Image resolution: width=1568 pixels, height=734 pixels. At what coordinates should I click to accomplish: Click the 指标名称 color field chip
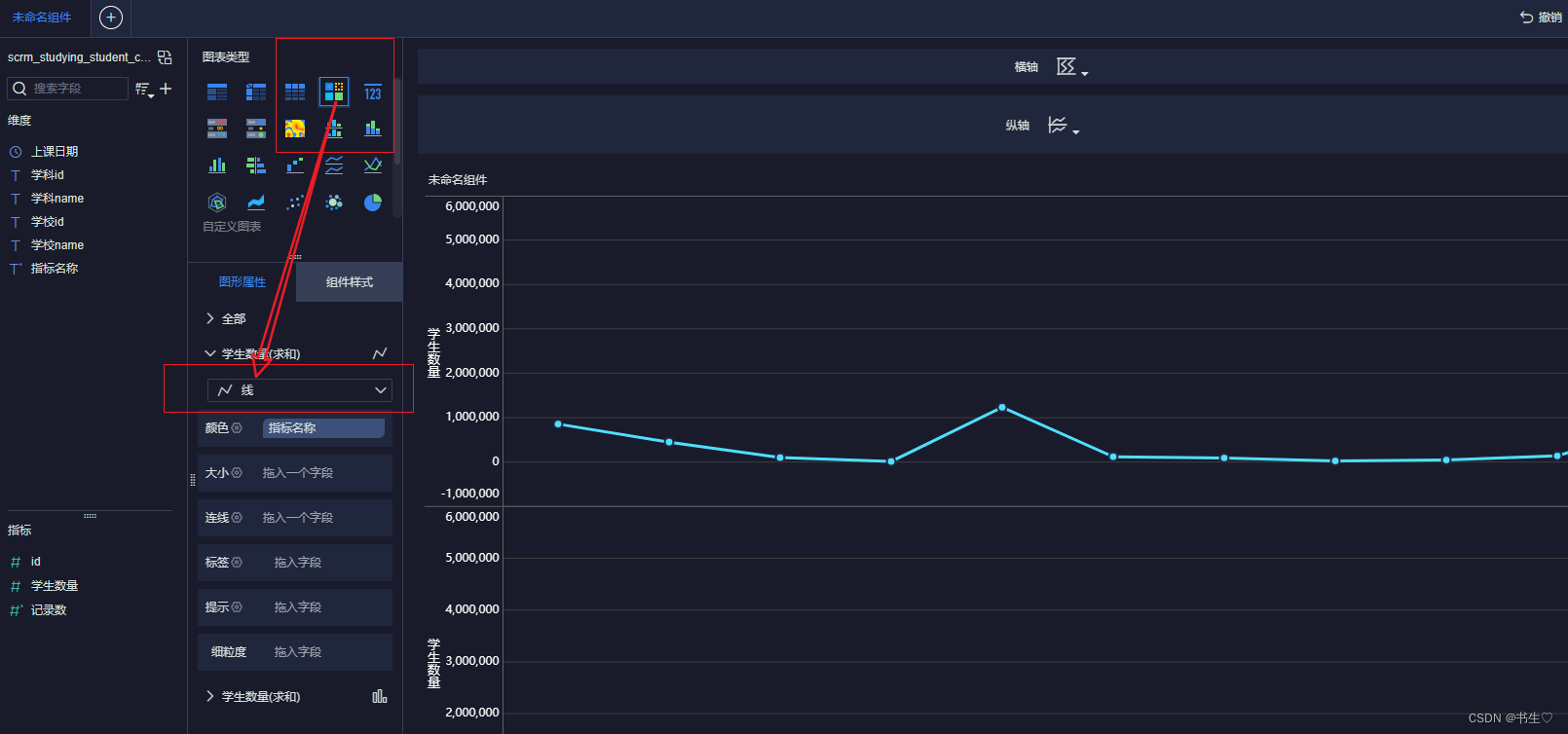pyautogui.click(x=323, y=428)
